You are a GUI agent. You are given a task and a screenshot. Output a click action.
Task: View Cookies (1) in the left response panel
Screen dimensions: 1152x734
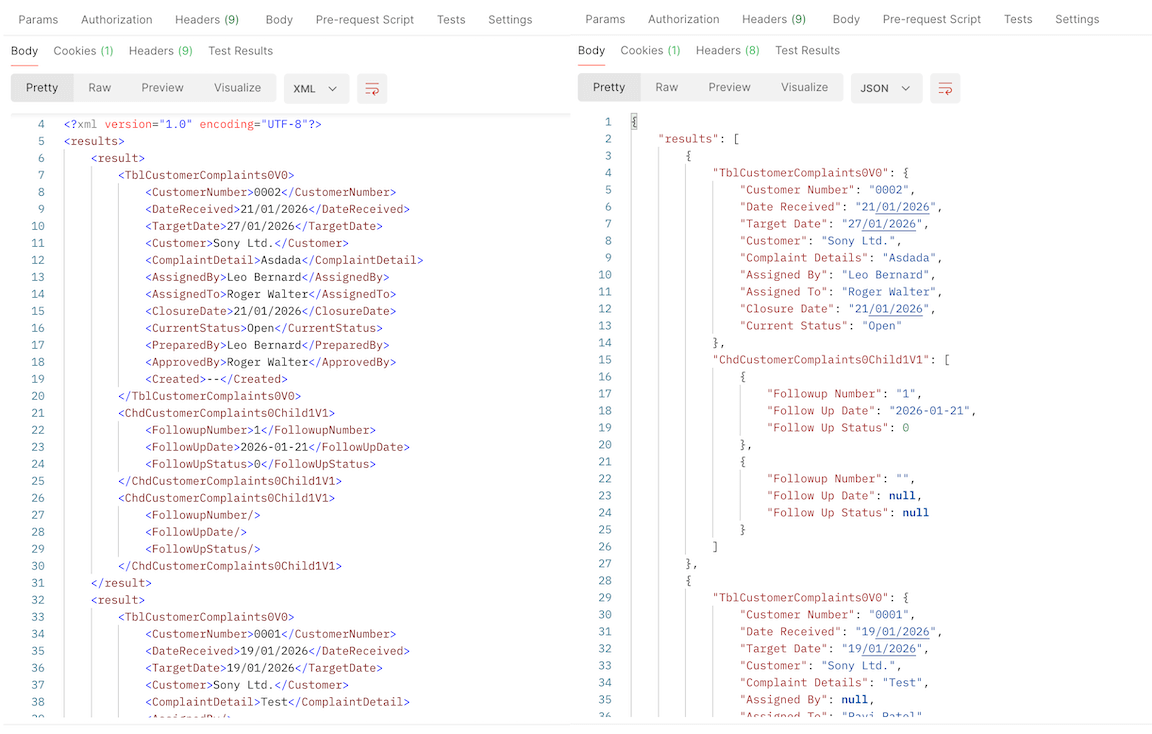(83, 51)
